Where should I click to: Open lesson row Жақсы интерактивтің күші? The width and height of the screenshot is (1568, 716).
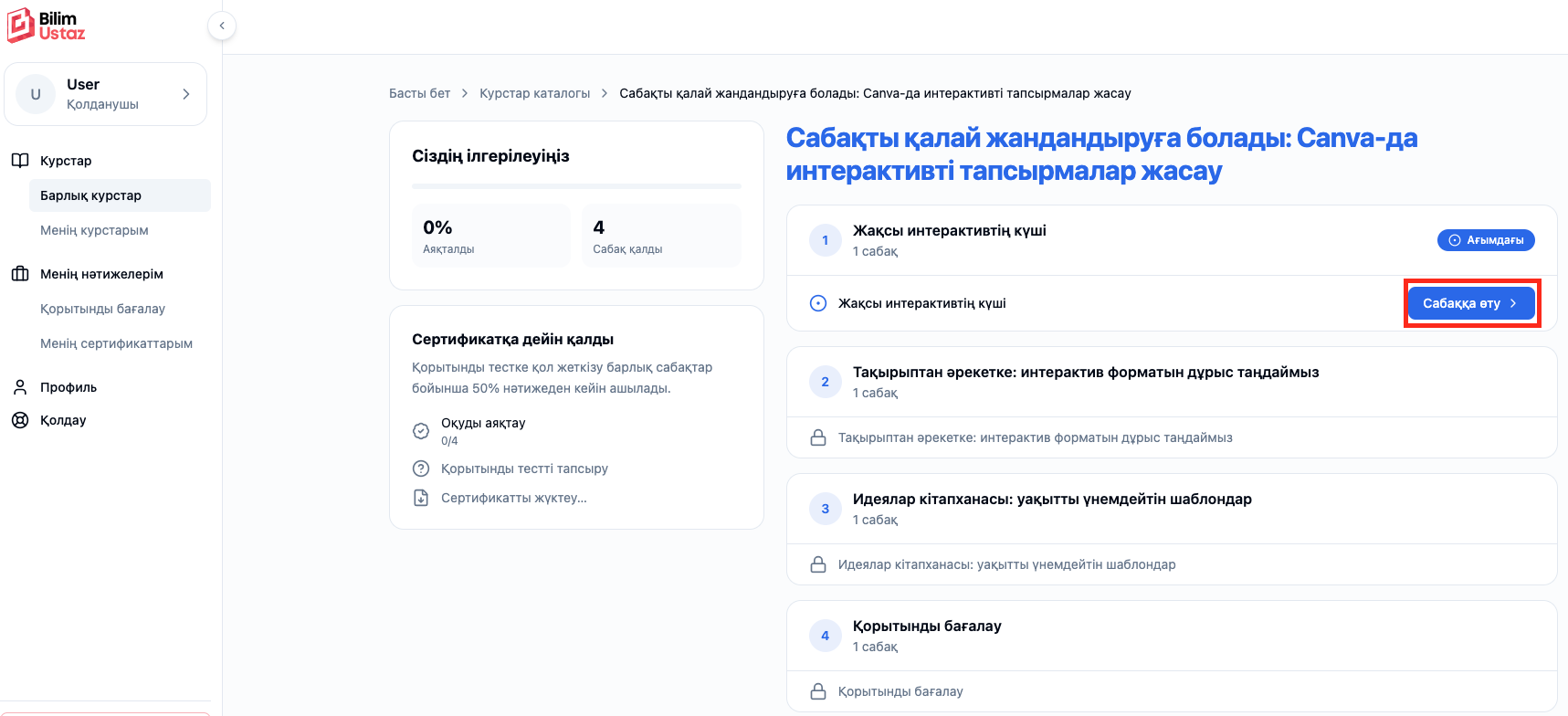(x=1171, y=303)
